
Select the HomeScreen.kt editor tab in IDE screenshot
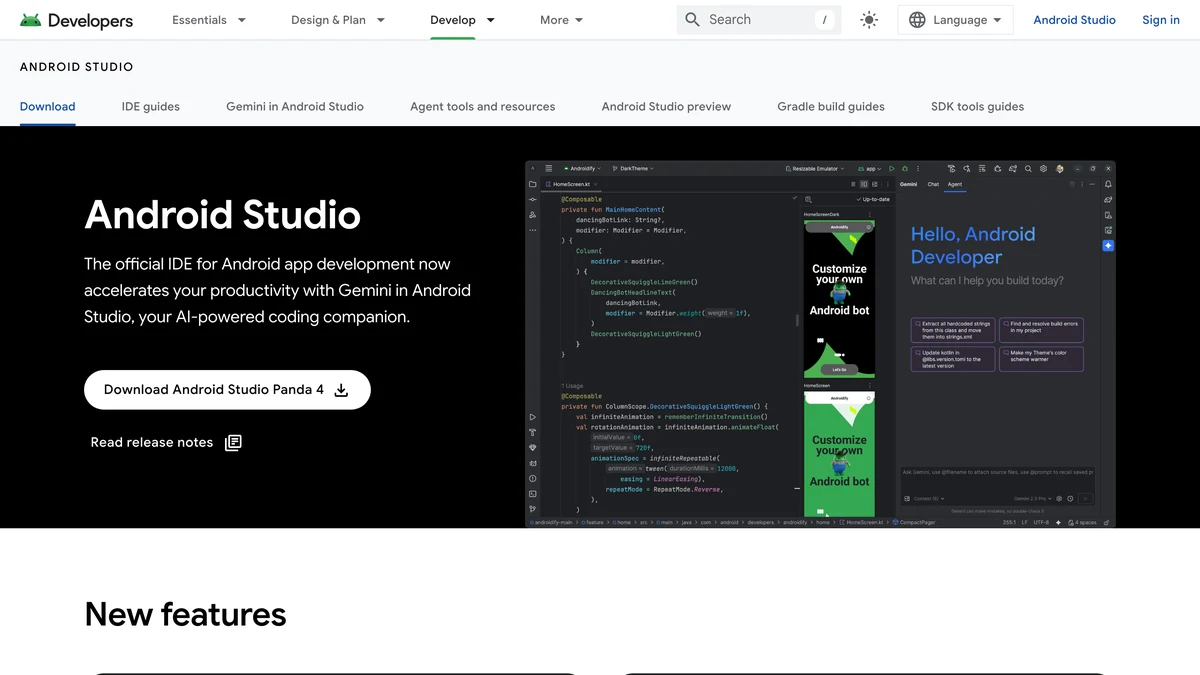(x=571, y=184)
